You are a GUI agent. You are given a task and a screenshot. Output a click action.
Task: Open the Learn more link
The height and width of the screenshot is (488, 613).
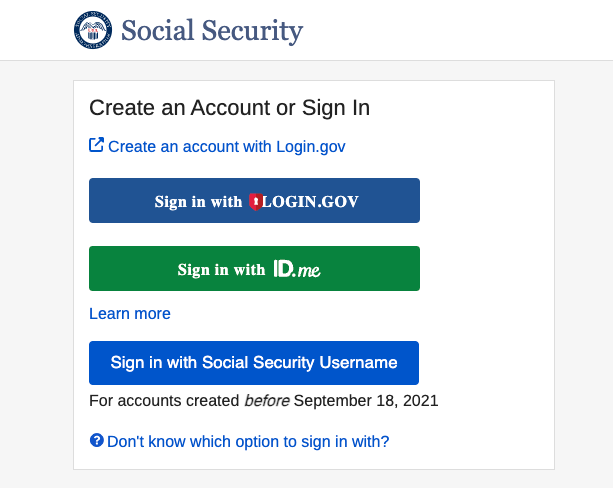tap(130, 314)
